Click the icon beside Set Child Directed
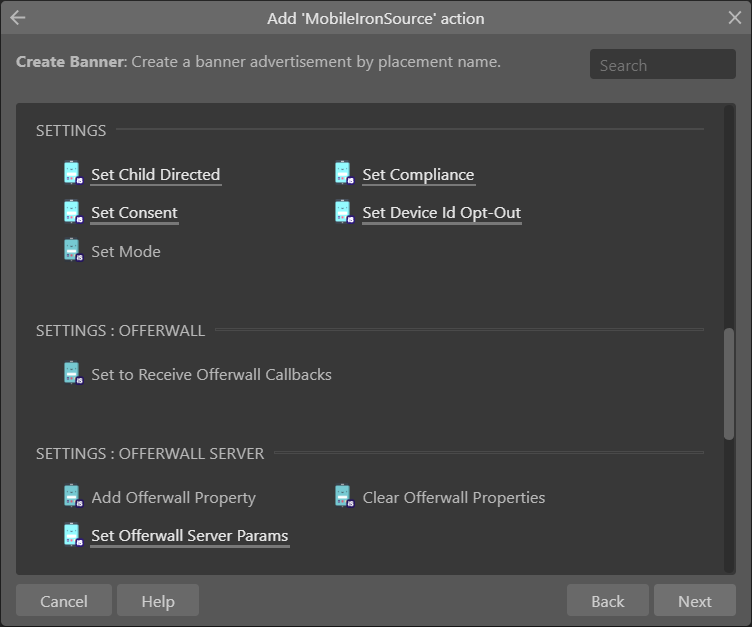The height and width of the screenshot is (627, 752). 73,173
